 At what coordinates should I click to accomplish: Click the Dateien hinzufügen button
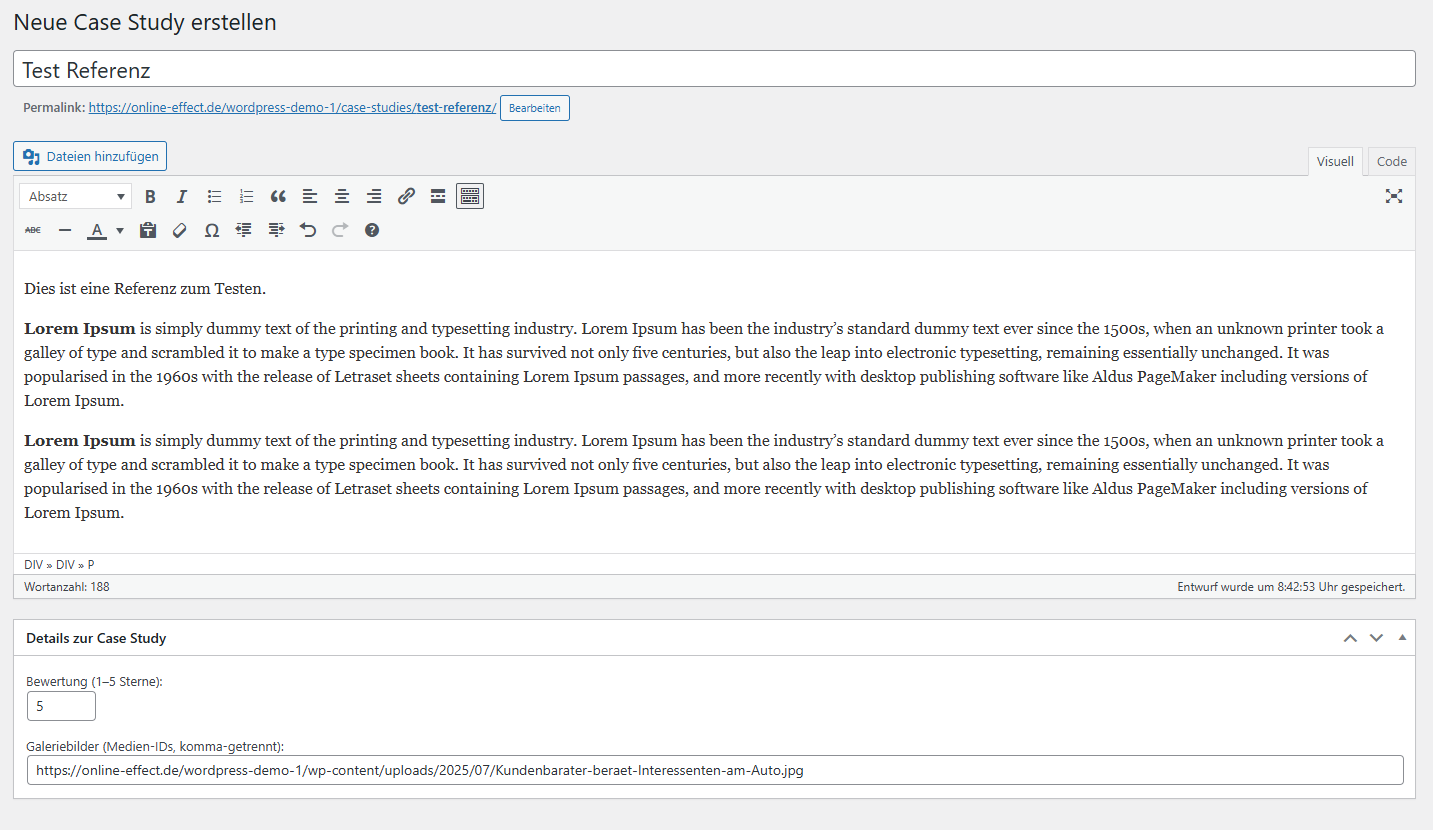(x=90, y=156)
